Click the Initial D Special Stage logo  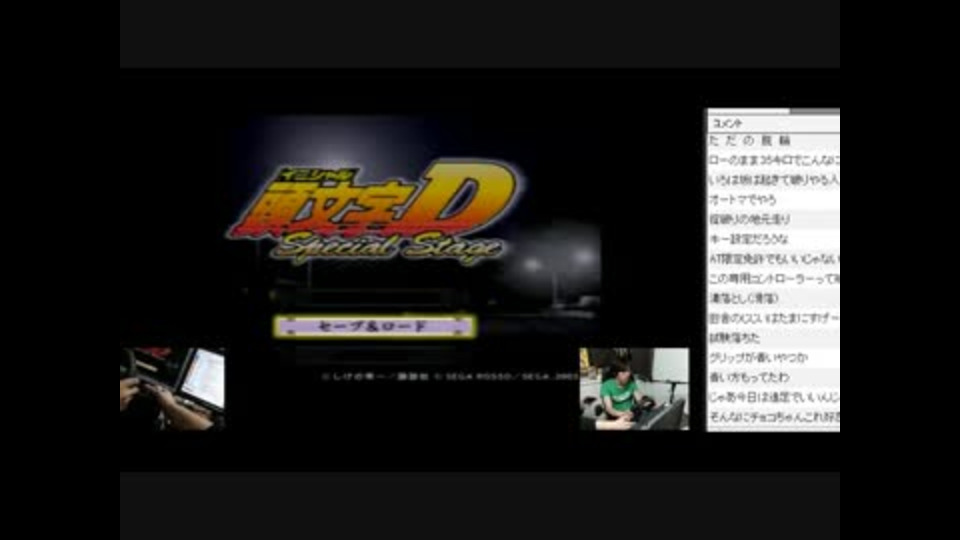(373, 211)
